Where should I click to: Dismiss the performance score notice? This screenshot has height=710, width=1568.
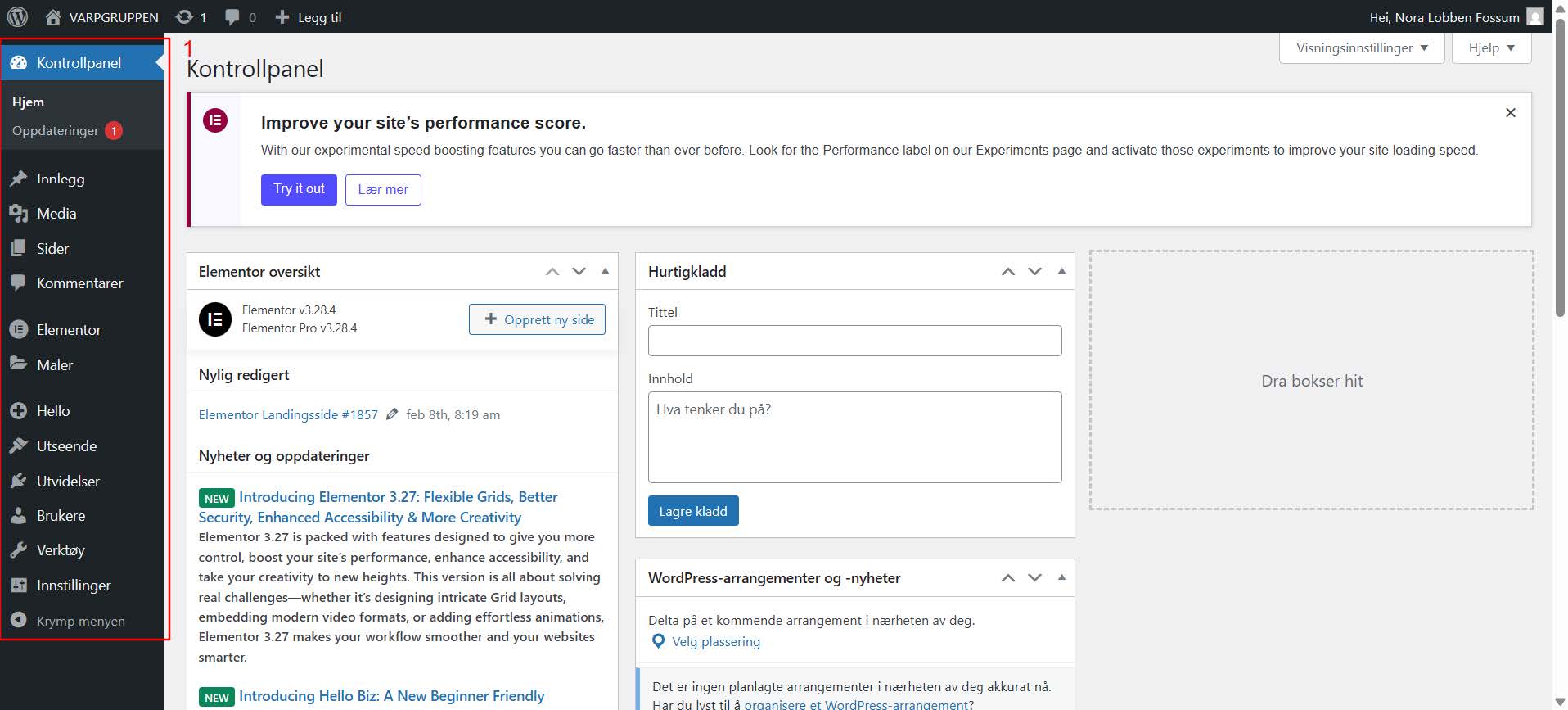pyautogui.click(x=1511, y=112)
